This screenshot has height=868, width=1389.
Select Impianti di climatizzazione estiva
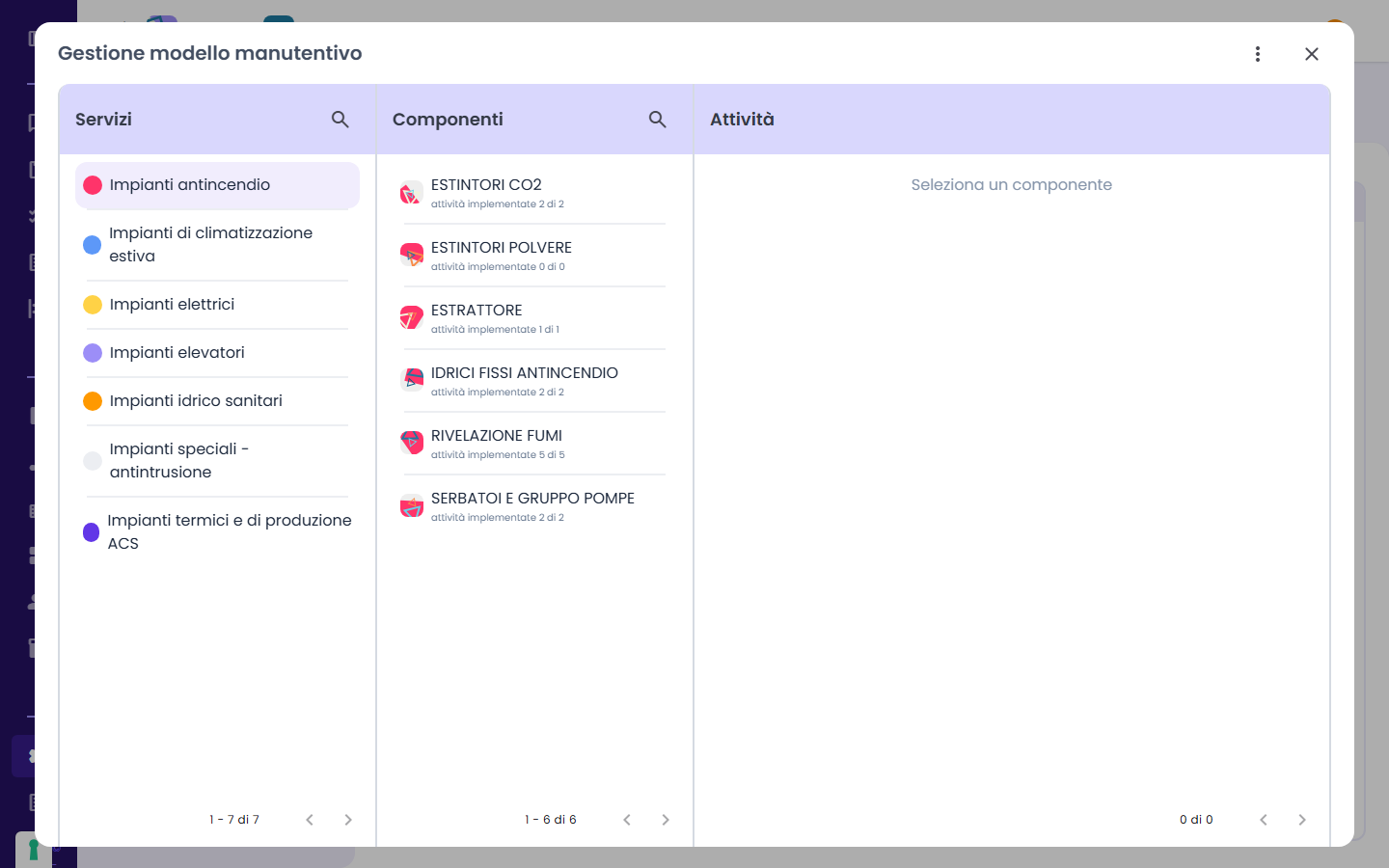pyautogui.click(x=217, y=245)
